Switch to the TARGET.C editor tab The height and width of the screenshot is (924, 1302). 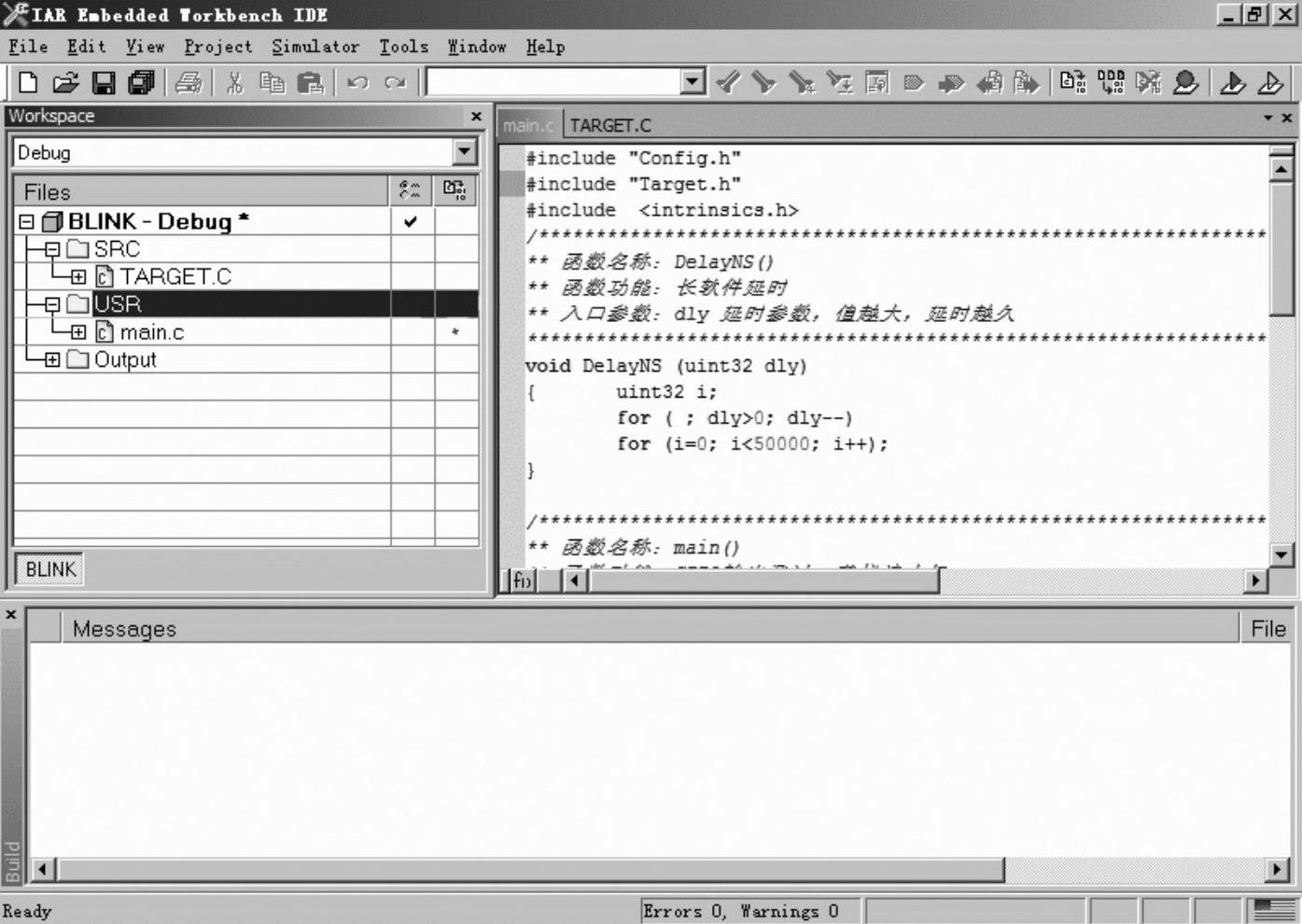coord(610,125)
